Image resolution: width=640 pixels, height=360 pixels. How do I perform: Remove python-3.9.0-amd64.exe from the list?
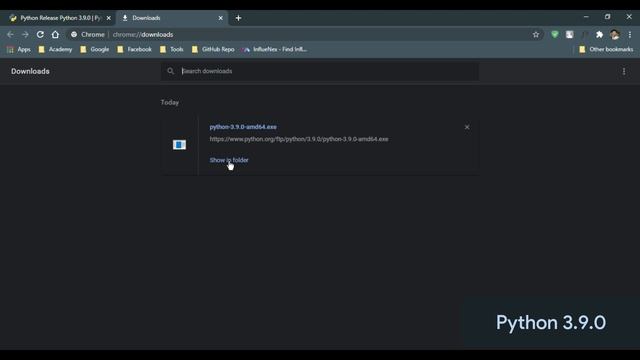(467, 127)
